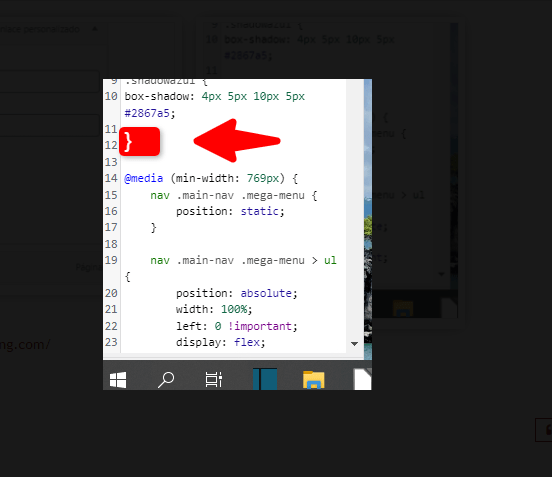
Task: Open the Windows Start menu
Action: coord(118,380)
